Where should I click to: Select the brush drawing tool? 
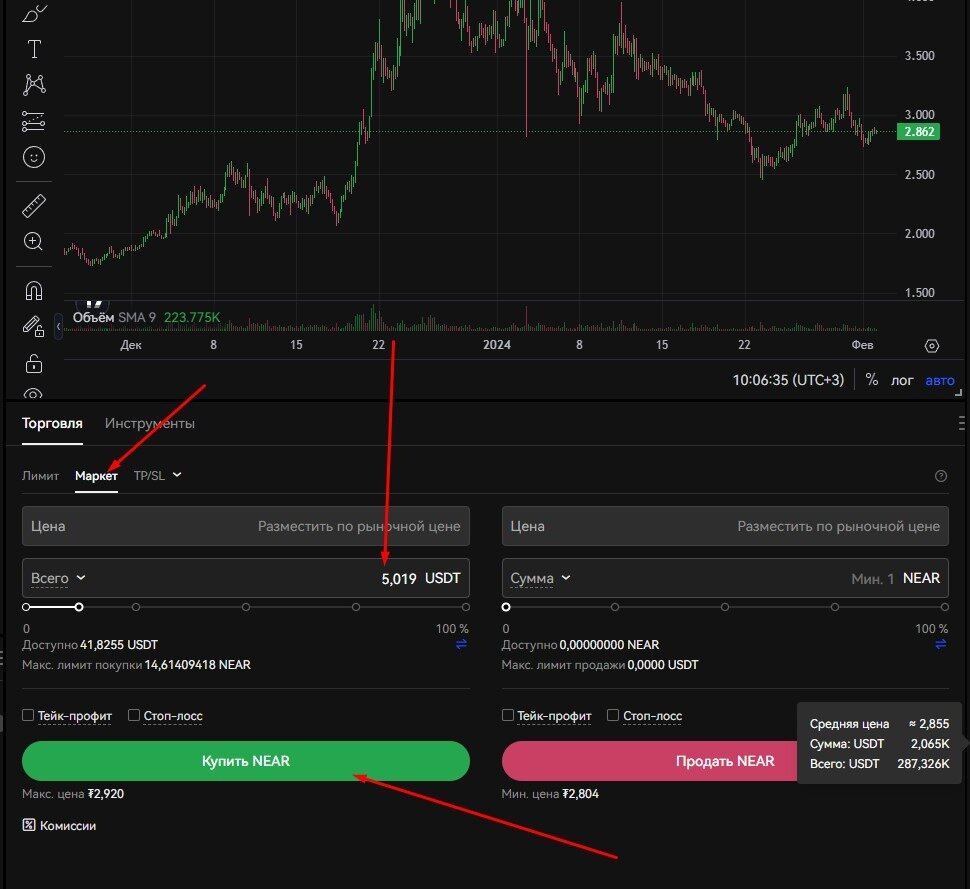34,12
